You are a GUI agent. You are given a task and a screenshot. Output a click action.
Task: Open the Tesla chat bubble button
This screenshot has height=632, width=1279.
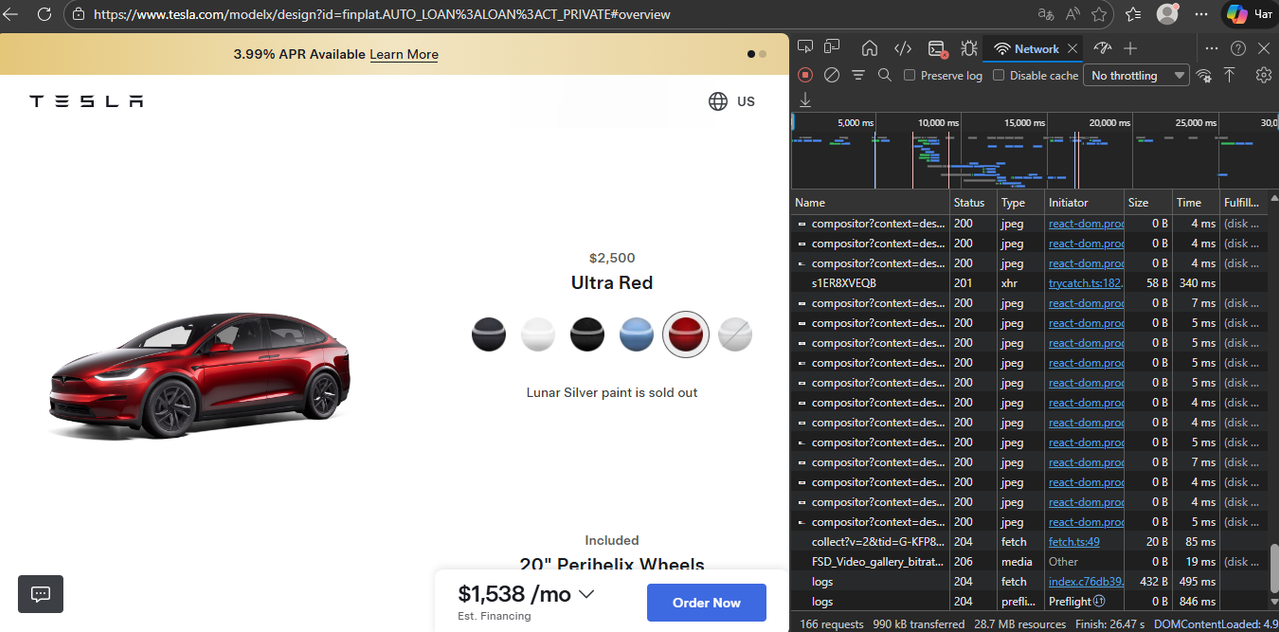tap(41, 594)
